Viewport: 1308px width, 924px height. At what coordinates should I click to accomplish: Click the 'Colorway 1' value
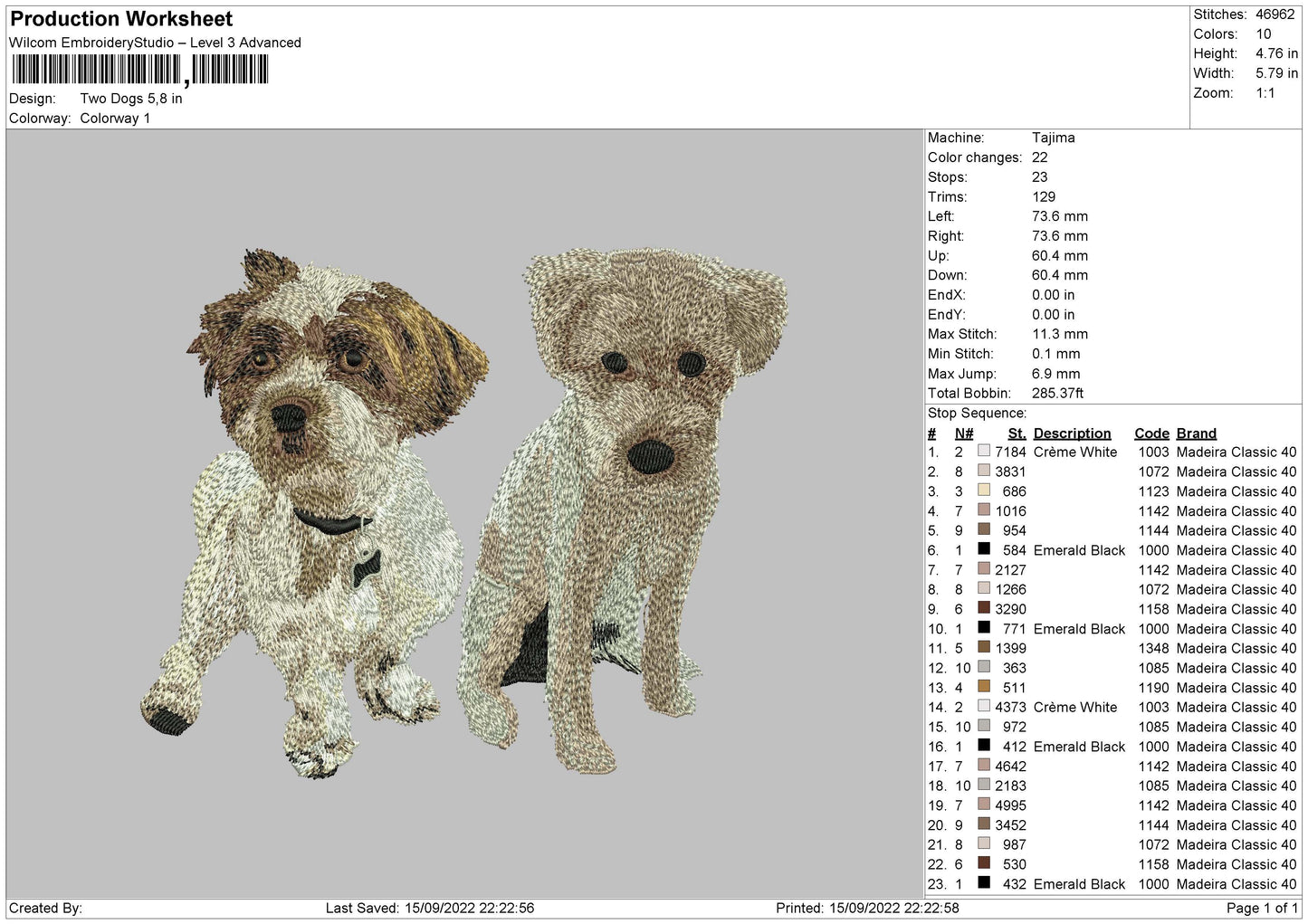point(115,119)
